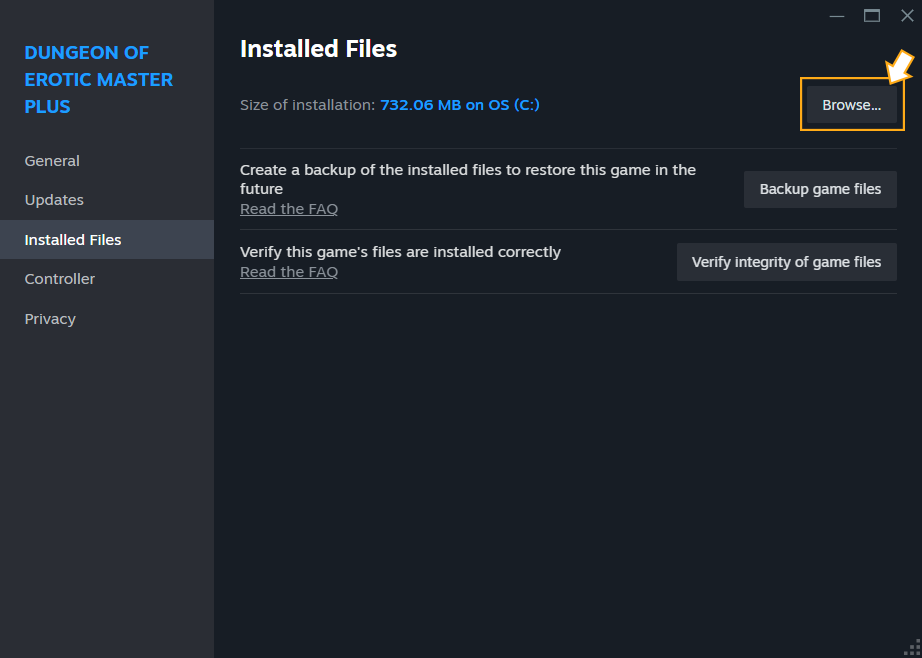Go to the Controller tab
The image size is (922, 658).
(x=60, y=279)
